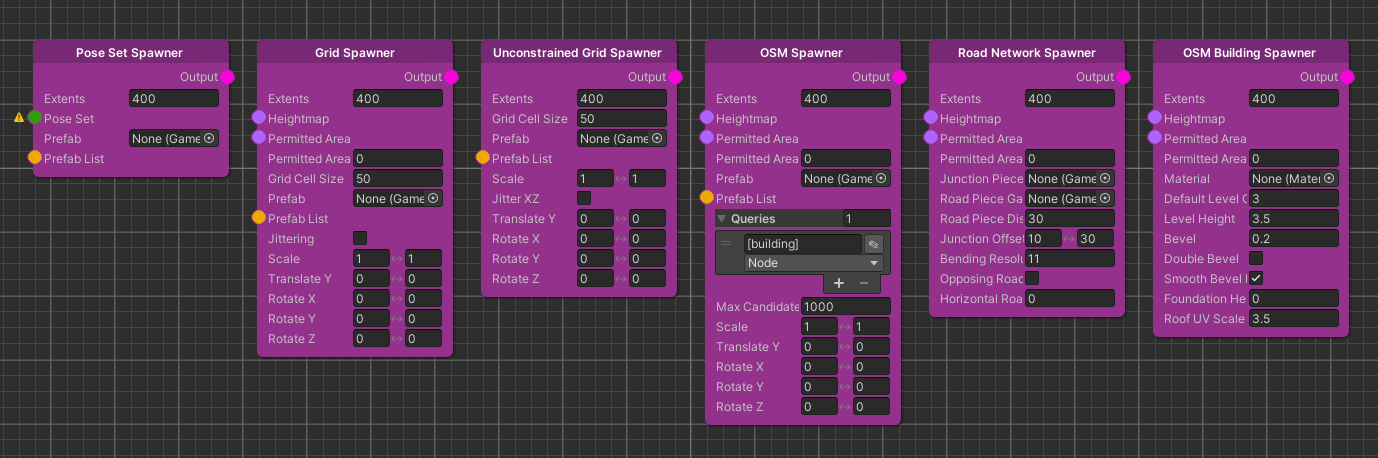Enable the Double Bevel checkbox

pyautogui.click(x=1256, y=258)
